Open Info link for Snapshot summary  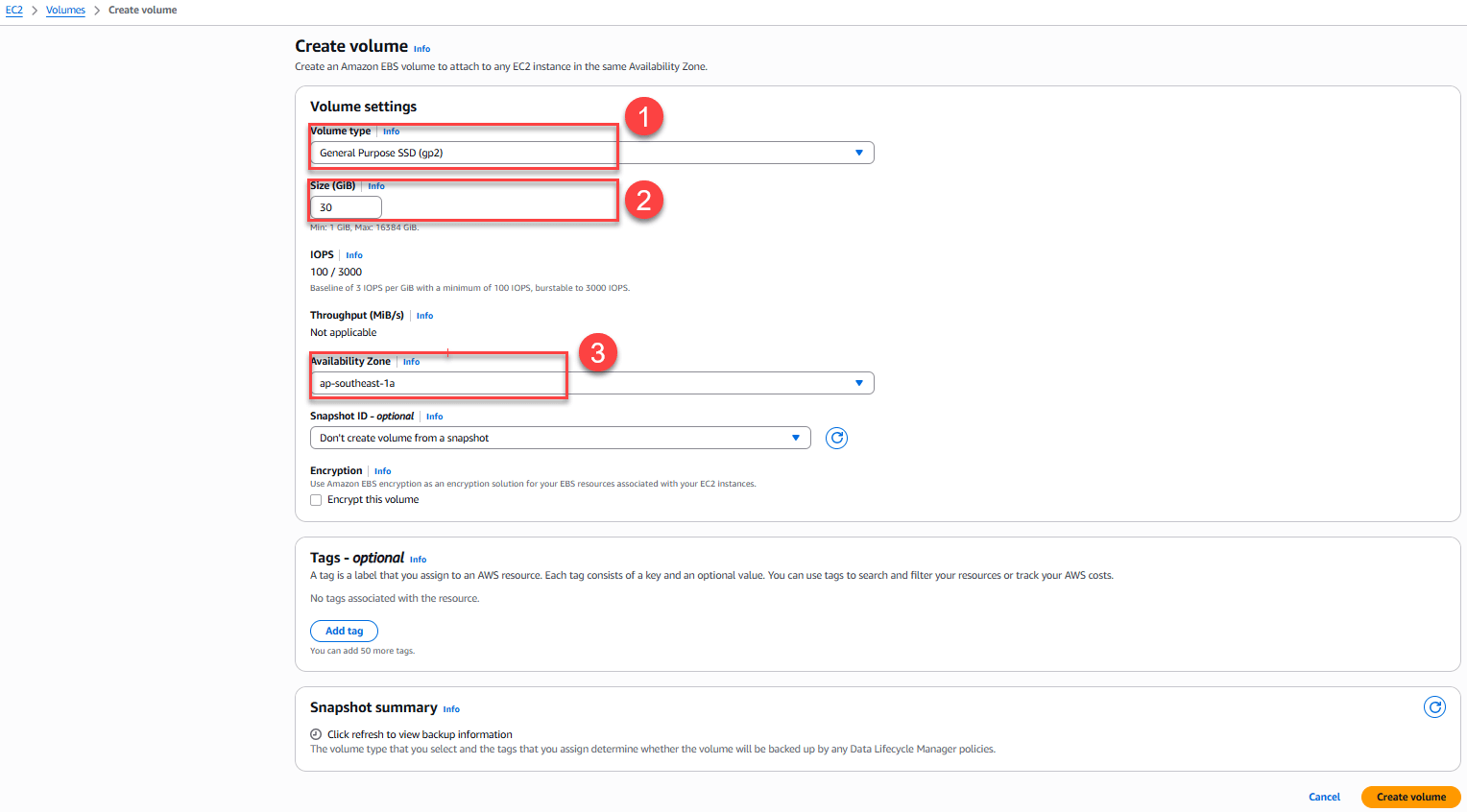(451, 709)
